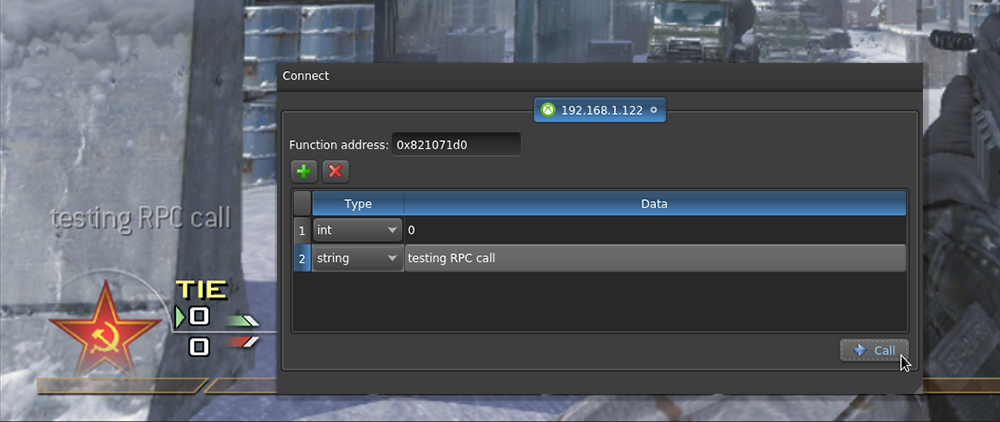
Task: Edit the 'testing RPC call' data field
Action: tap(655, 258)
